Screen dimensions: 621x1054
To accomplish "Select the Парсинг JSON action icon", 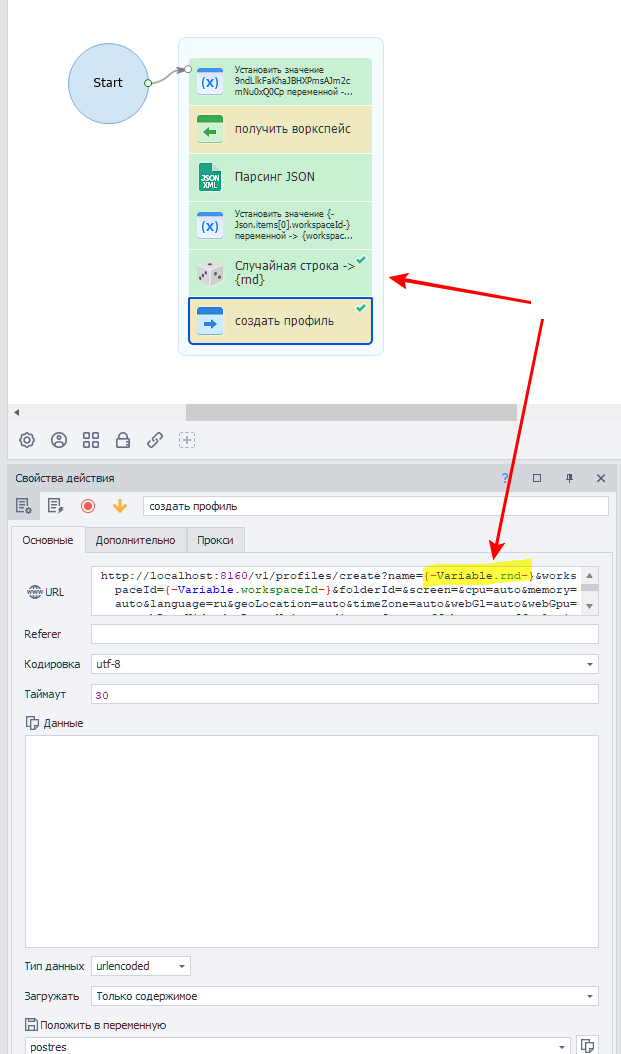I will coord(210,177).
